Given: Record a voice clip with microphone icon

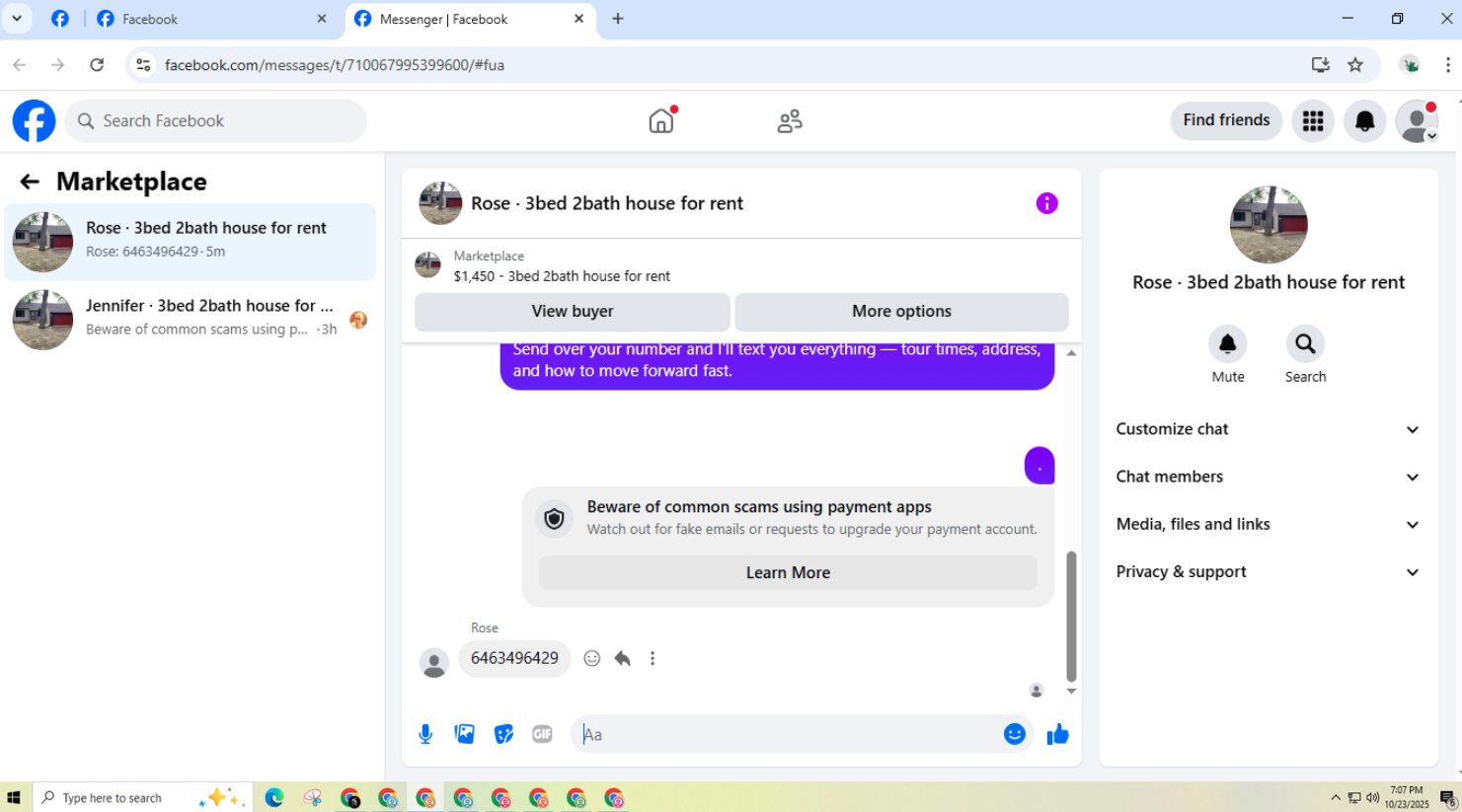Looking at the screenshot, I should 425,734.
